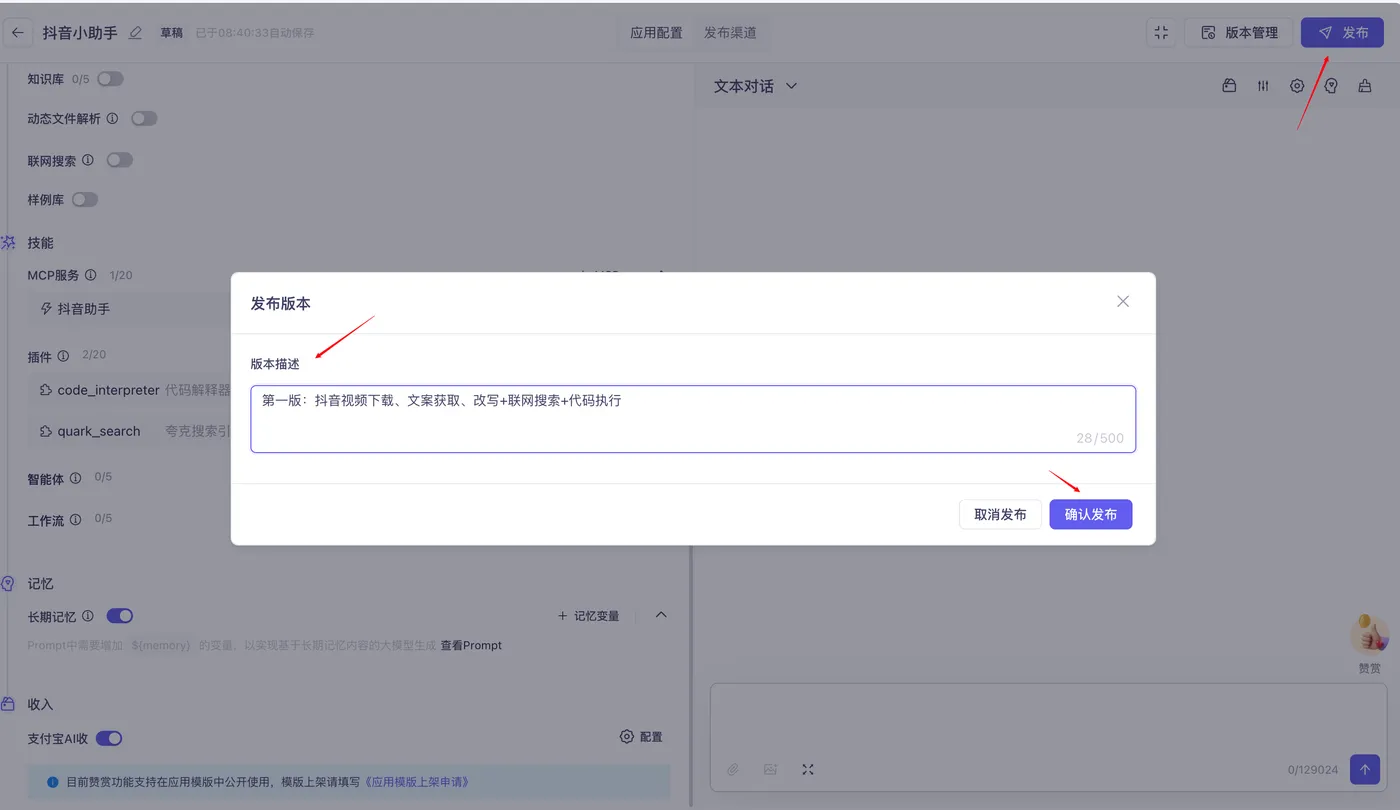
Task: Click the info icon next to 联网搜索
Action: click(88, 160)
